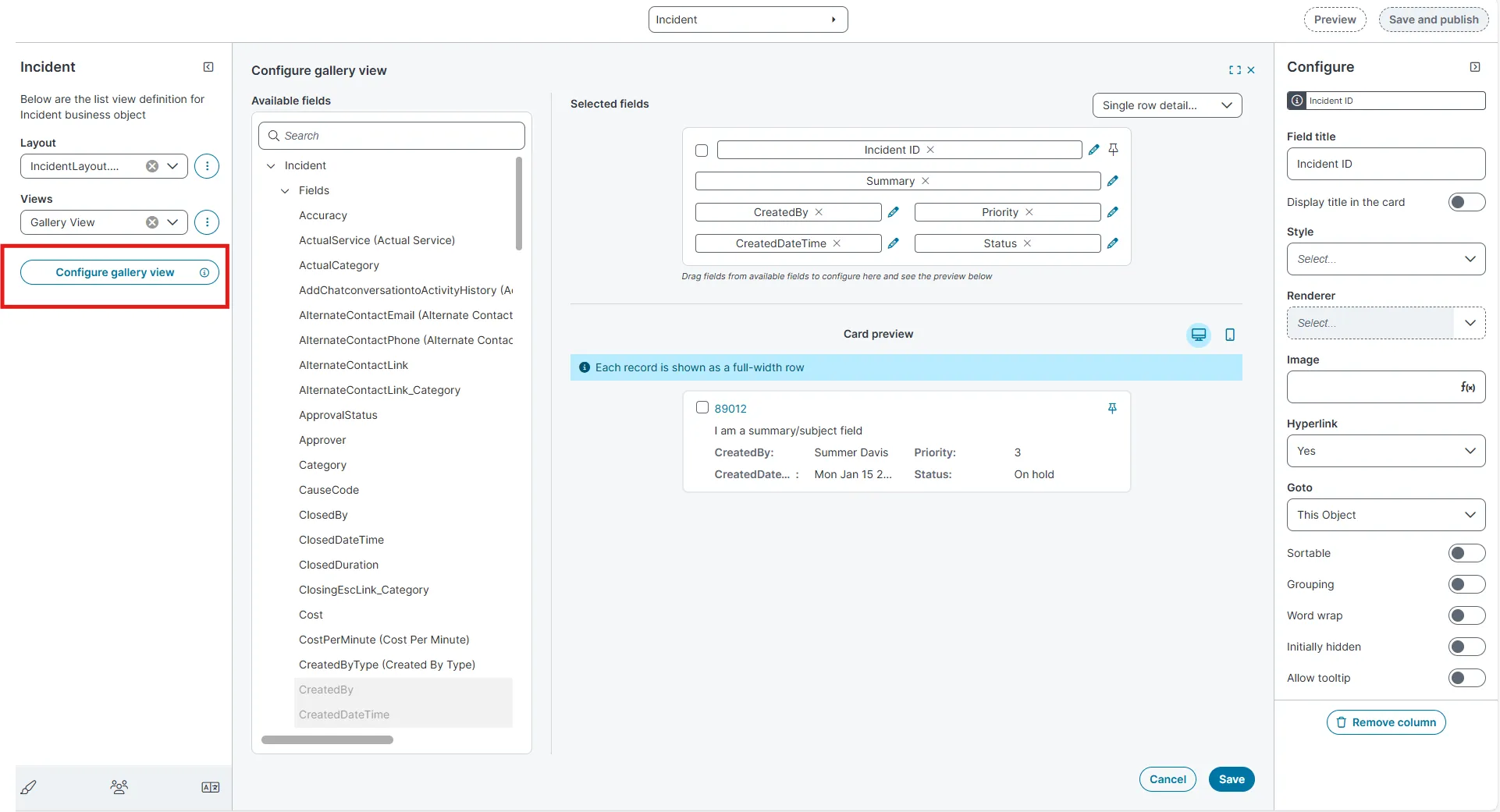
Task: Click the Cancel button
Action: (1168, 779)
